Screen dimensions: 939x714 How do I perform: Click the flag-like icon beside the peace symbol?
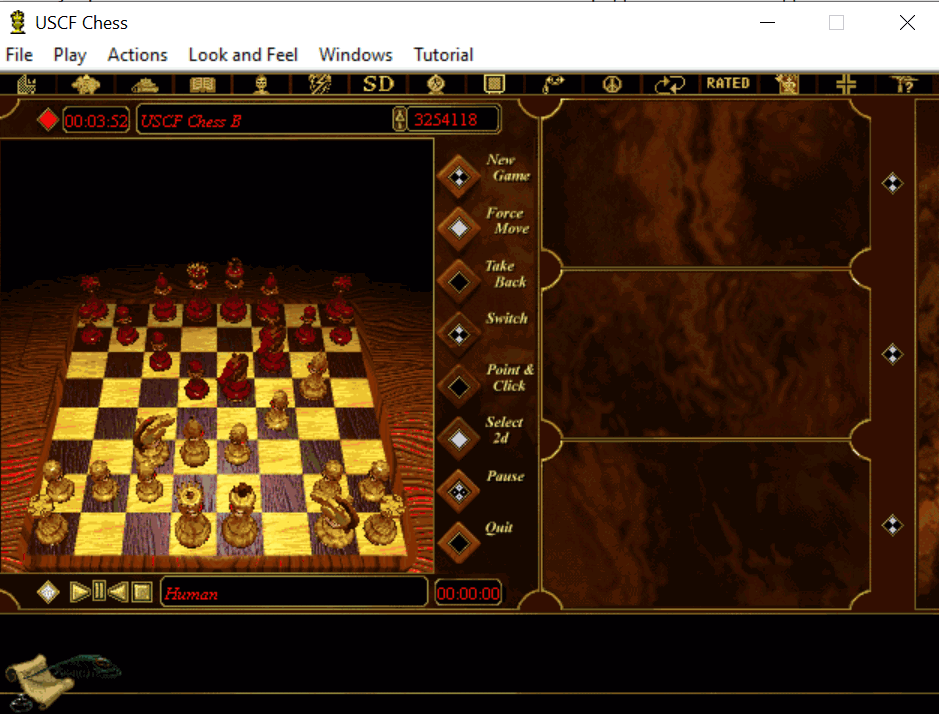(x=552, y=84)
